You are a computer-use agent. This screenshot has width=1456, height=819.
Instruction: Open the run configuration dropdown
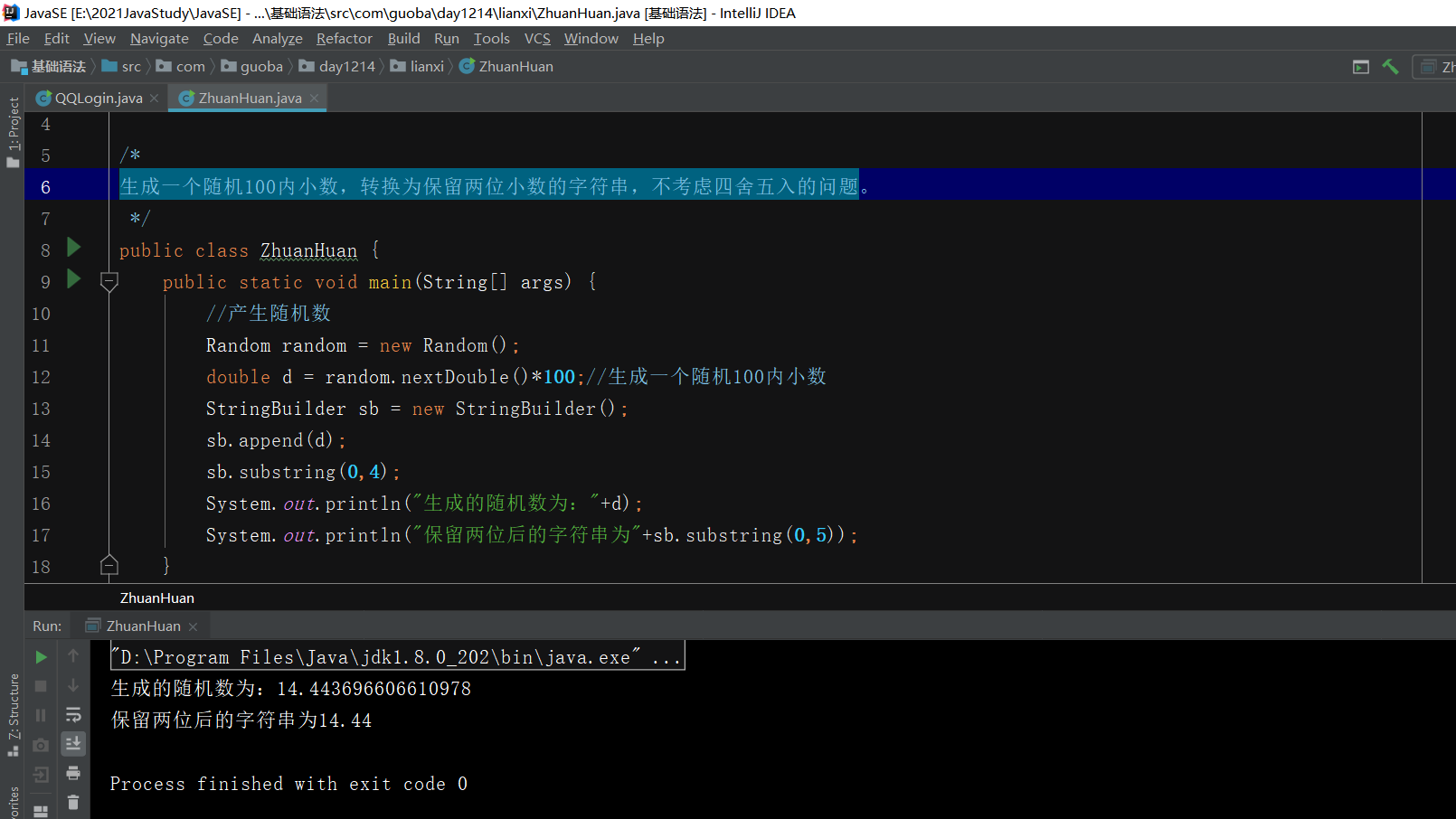pyautogui.click(x=1436, y=67)
